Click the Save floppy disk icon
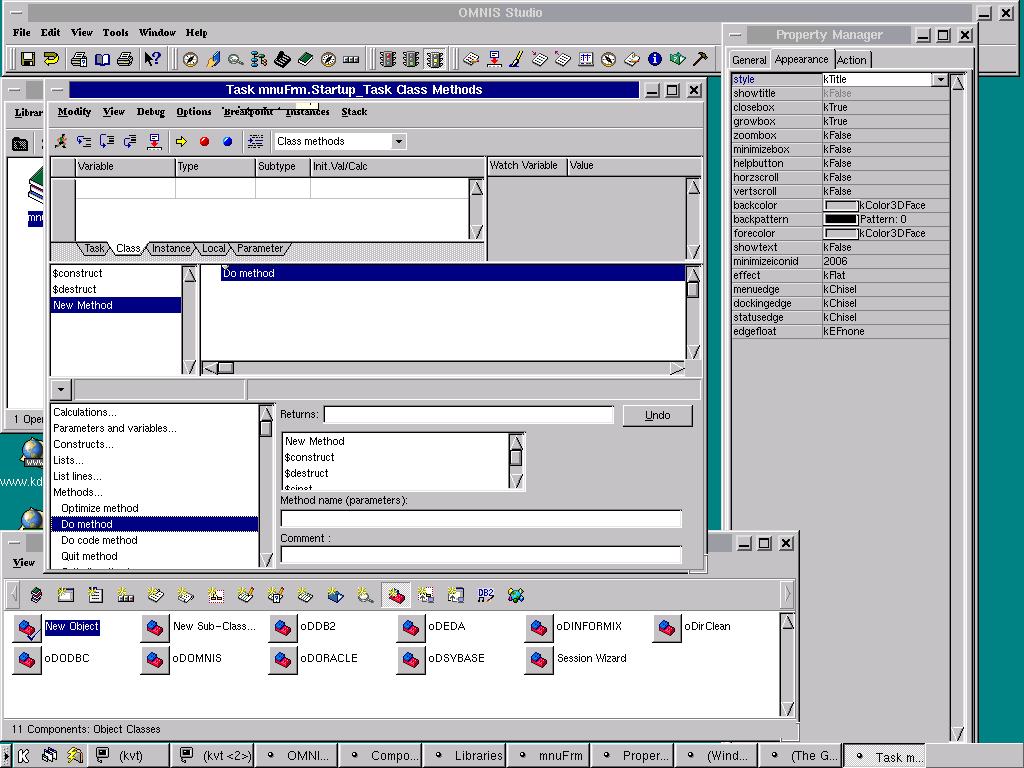The width and height of the screenshot is (1024, 768). pyautogui.click(x=28, y=59)
